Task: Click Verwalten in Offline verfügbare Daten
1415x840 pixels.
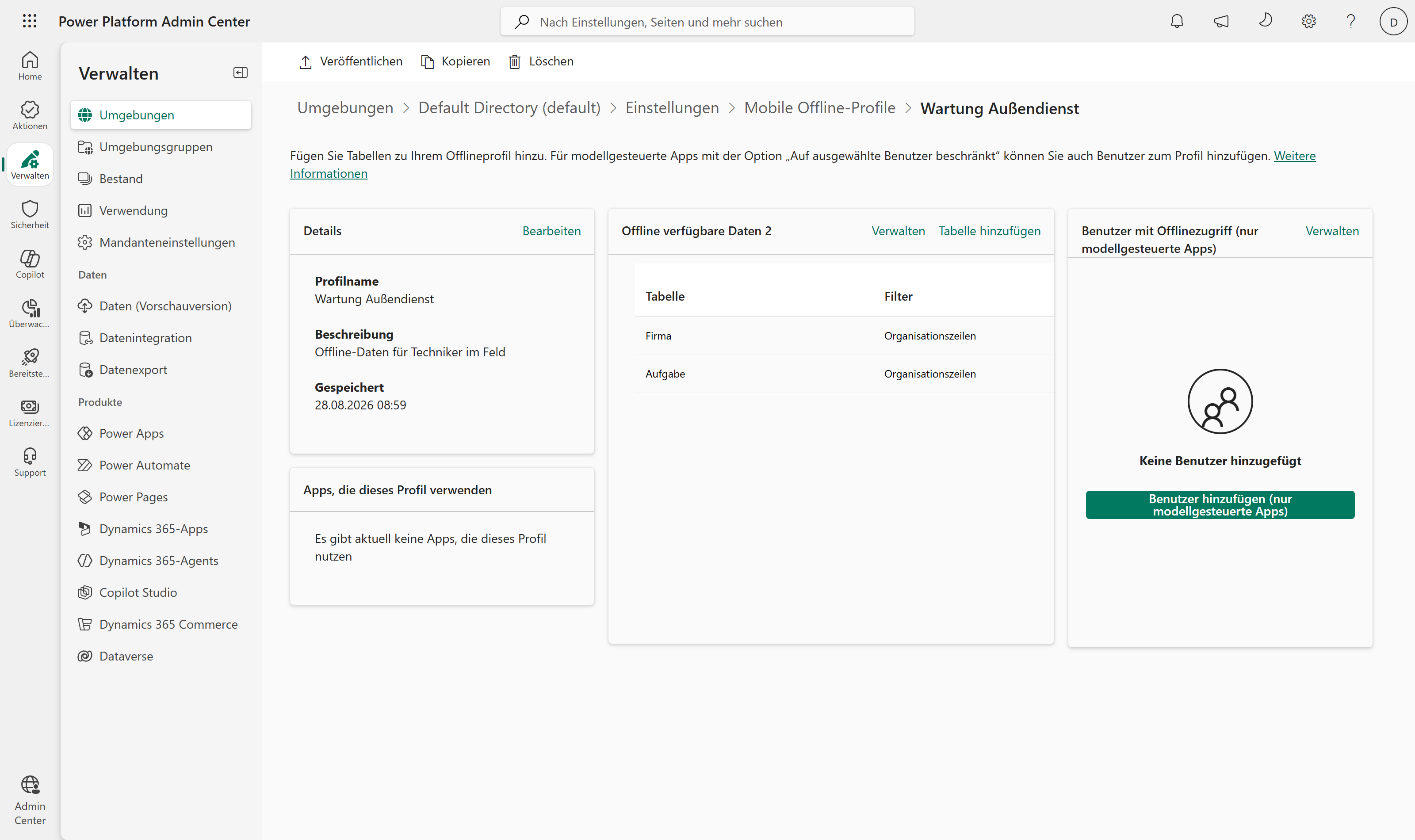Action: 898,231
